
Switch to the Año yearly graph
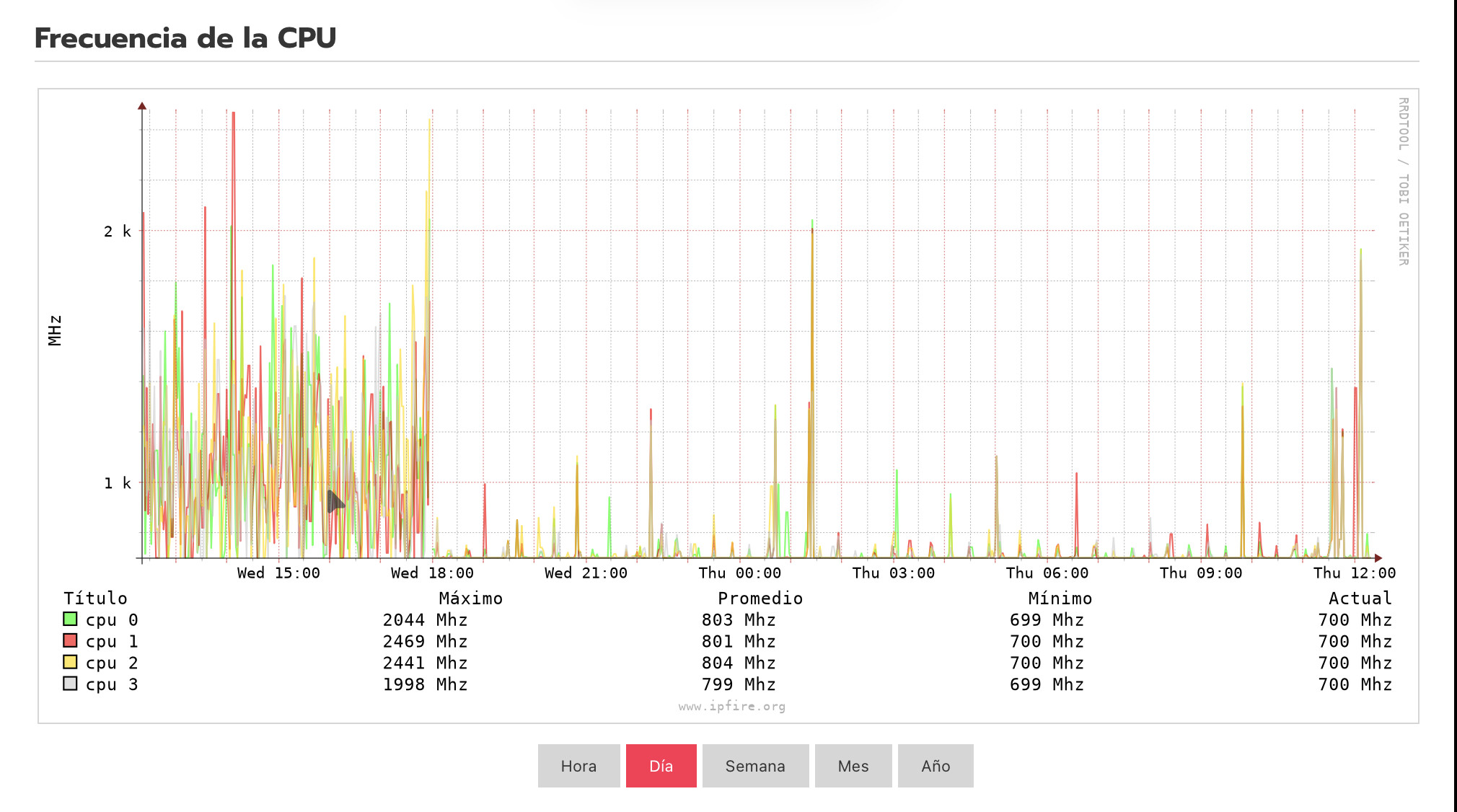(936, 766)
